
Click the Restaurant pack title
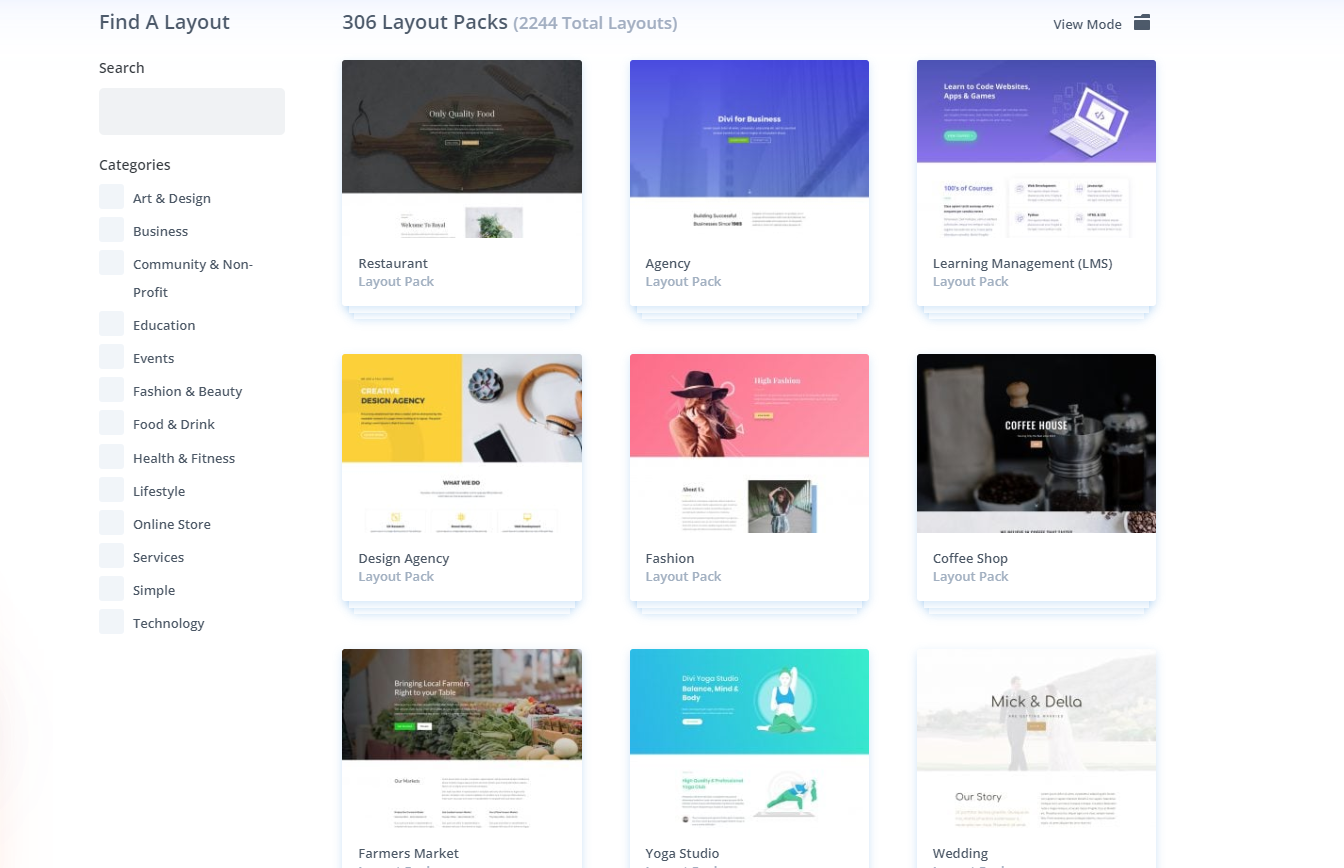[393, 263]
